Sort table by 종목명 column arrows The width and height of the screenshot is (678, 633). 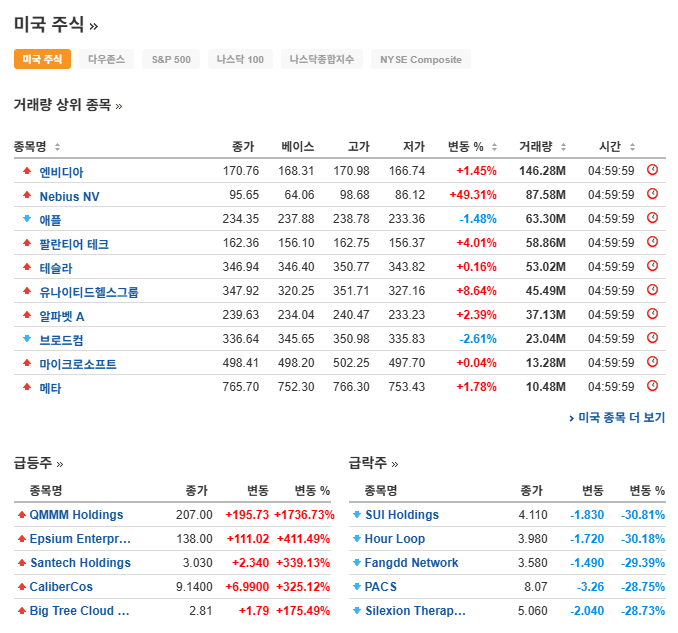(x=58, y=147)
